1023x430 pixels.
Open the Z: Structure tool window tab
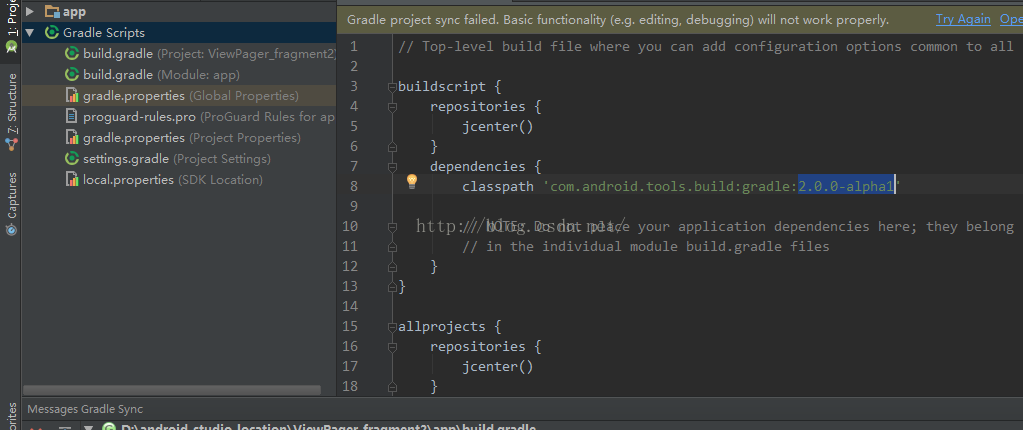(x=11, y=112)
